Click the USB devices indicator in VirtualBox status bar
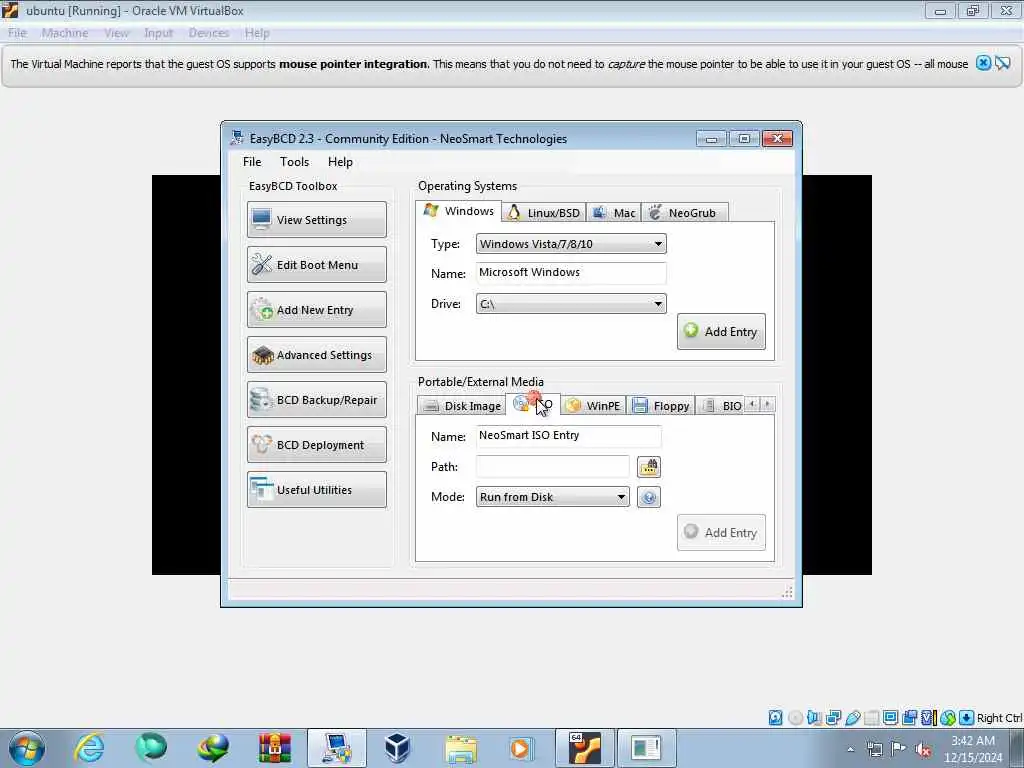This screenshot has width=1024, height=768. [852, 718]
